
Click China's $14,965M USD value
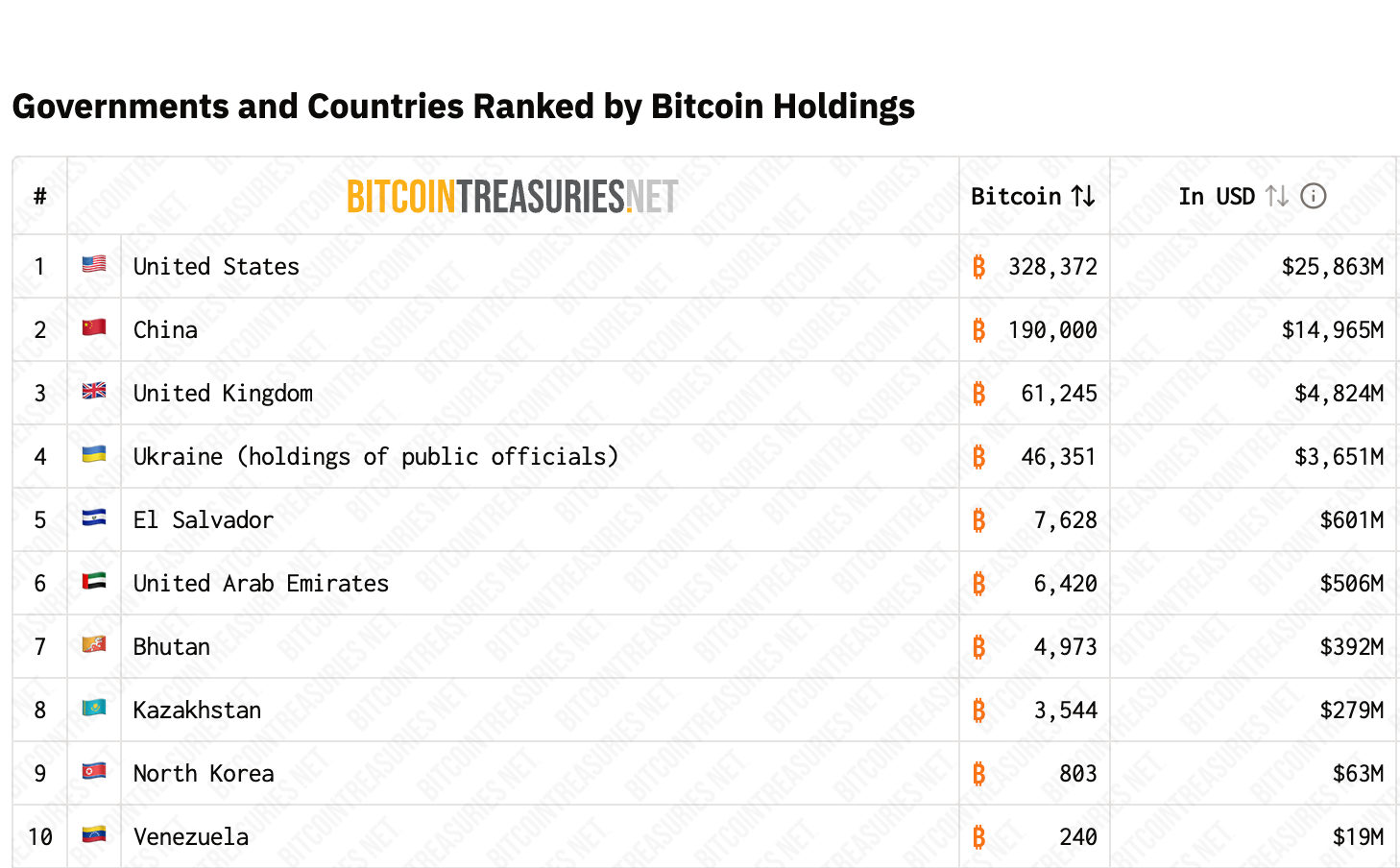point(1332,330)
